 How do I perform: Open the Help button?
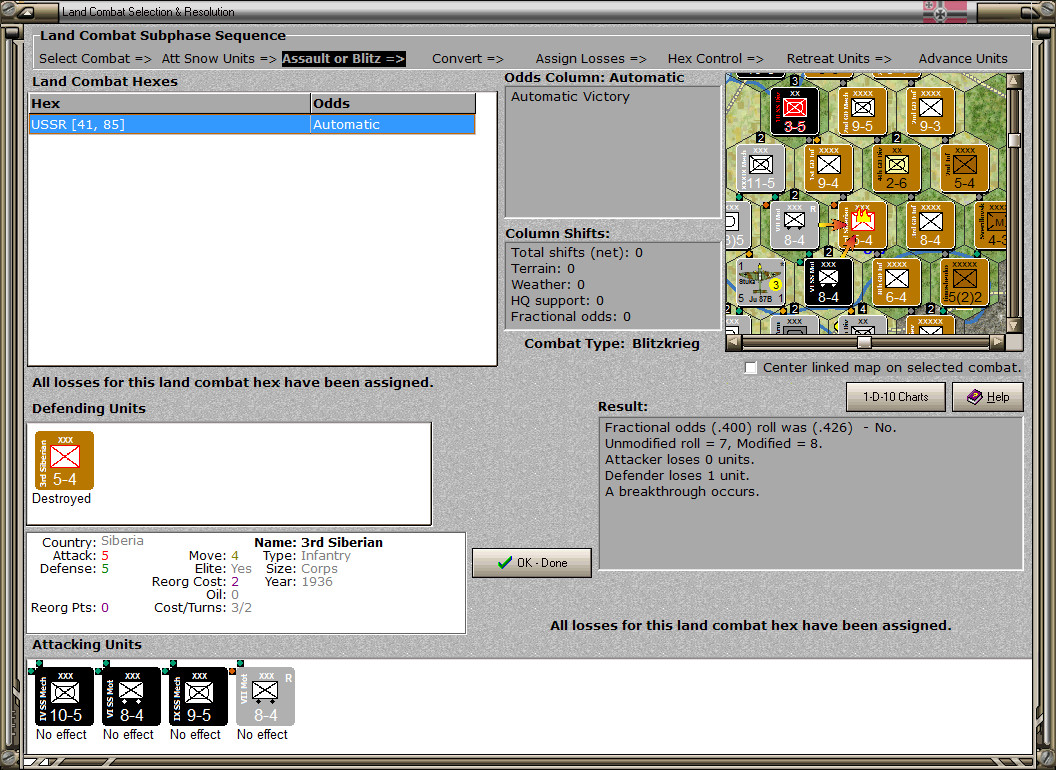pyautogui.click(x=987, y=397)
